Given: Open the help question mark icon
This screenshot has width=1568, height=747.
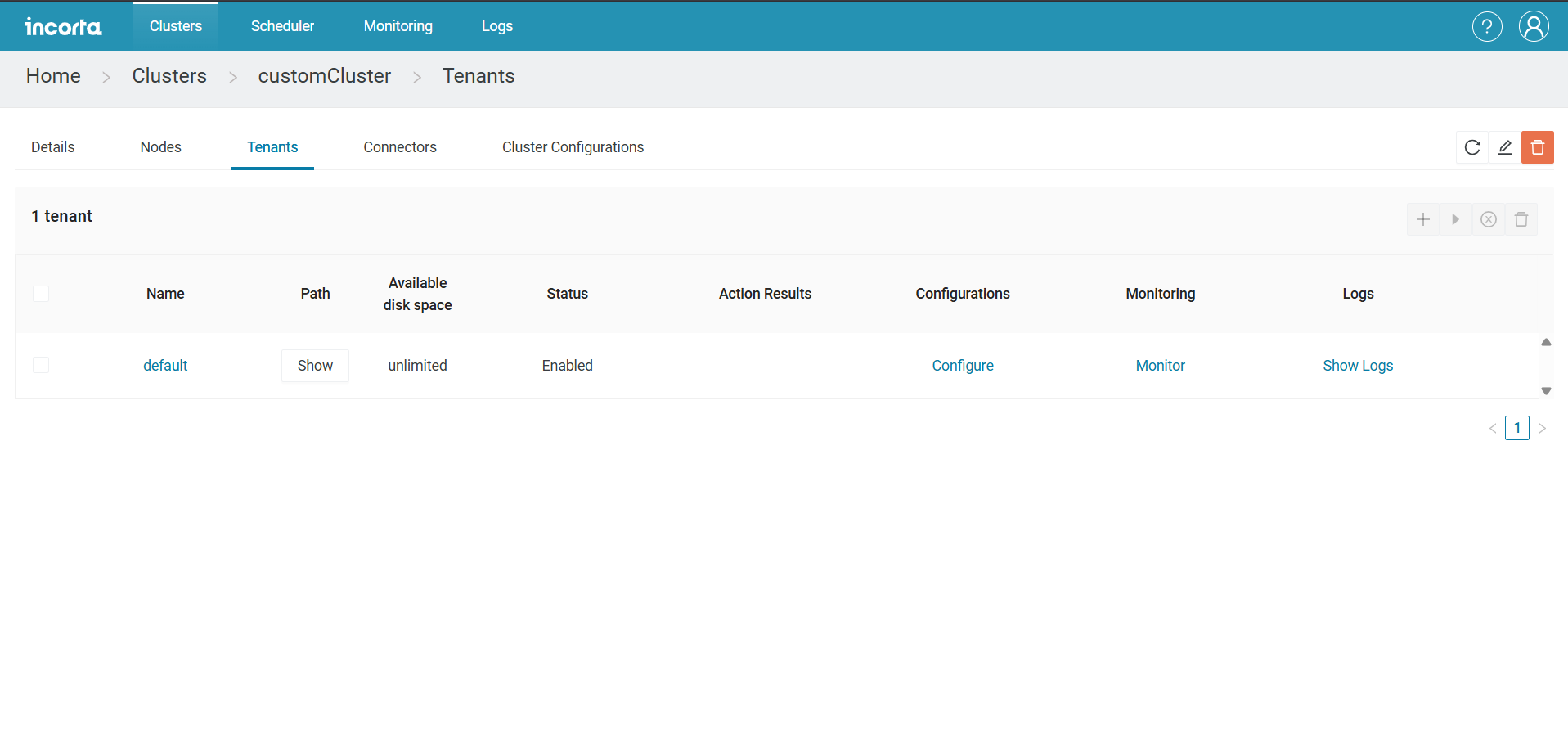Looking at the screenshot, I should (x=1487, y=26).
